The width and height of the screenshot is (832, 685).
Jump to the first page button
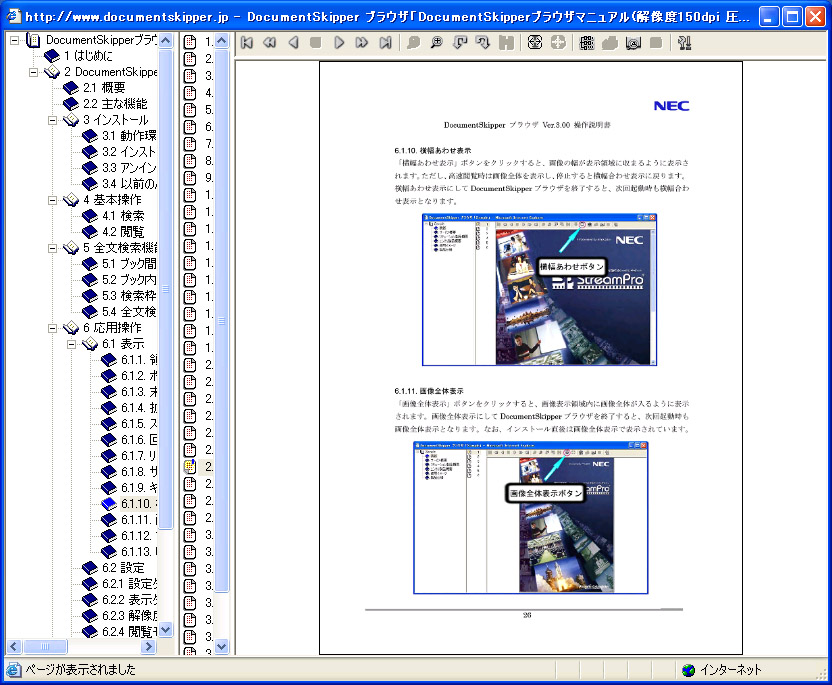pos(247,42)
